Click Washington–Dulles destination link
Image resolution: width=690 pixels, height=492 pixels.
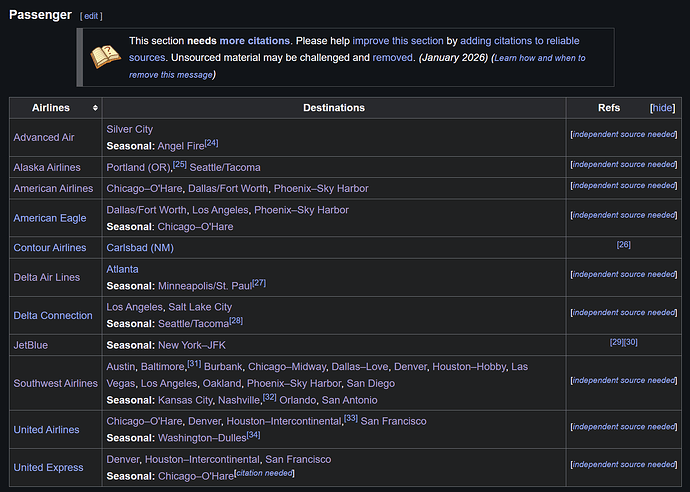point(202,438)
